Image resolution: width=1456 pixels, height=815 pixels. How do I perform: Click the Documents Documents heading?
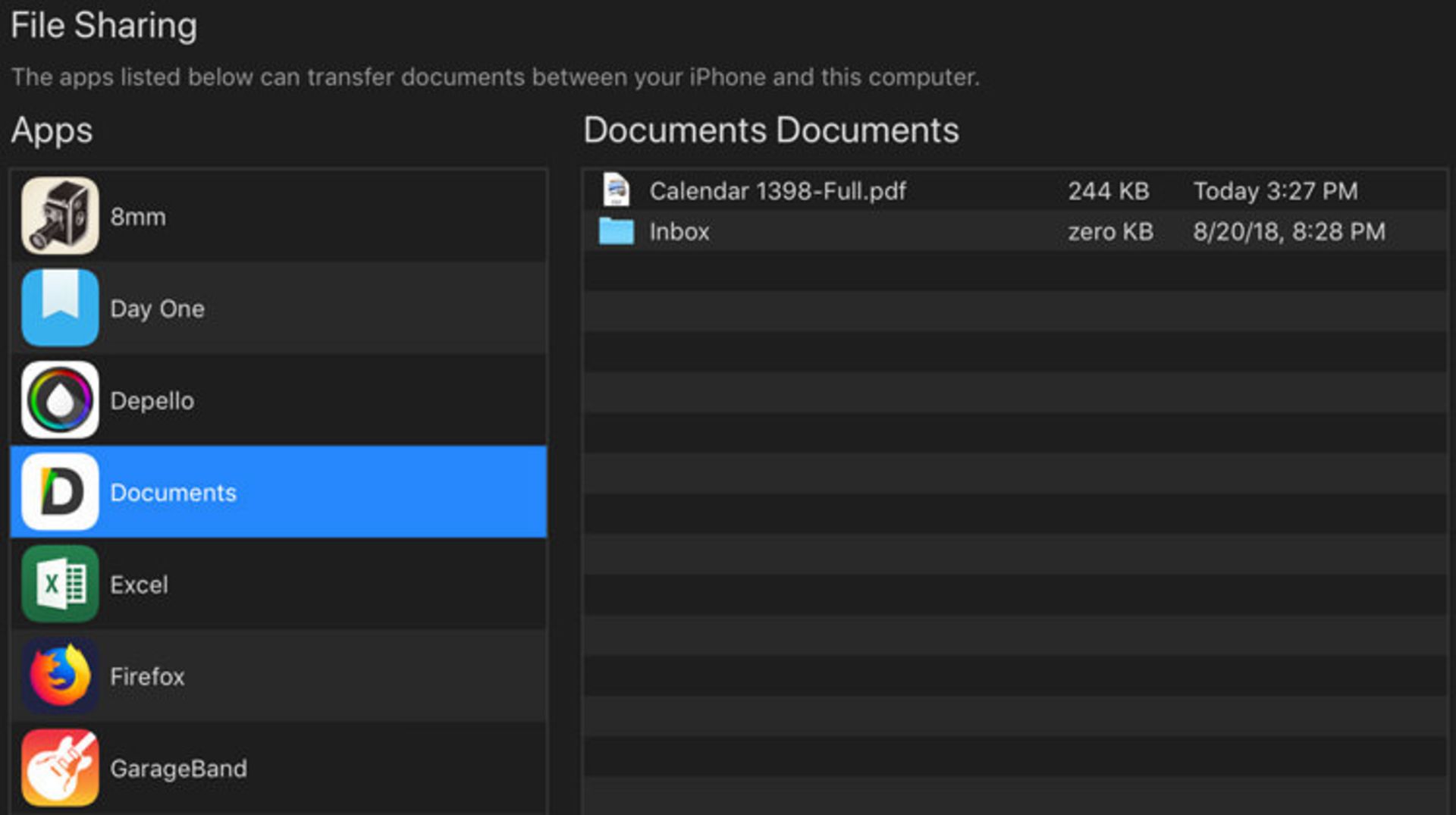(770, 130)
